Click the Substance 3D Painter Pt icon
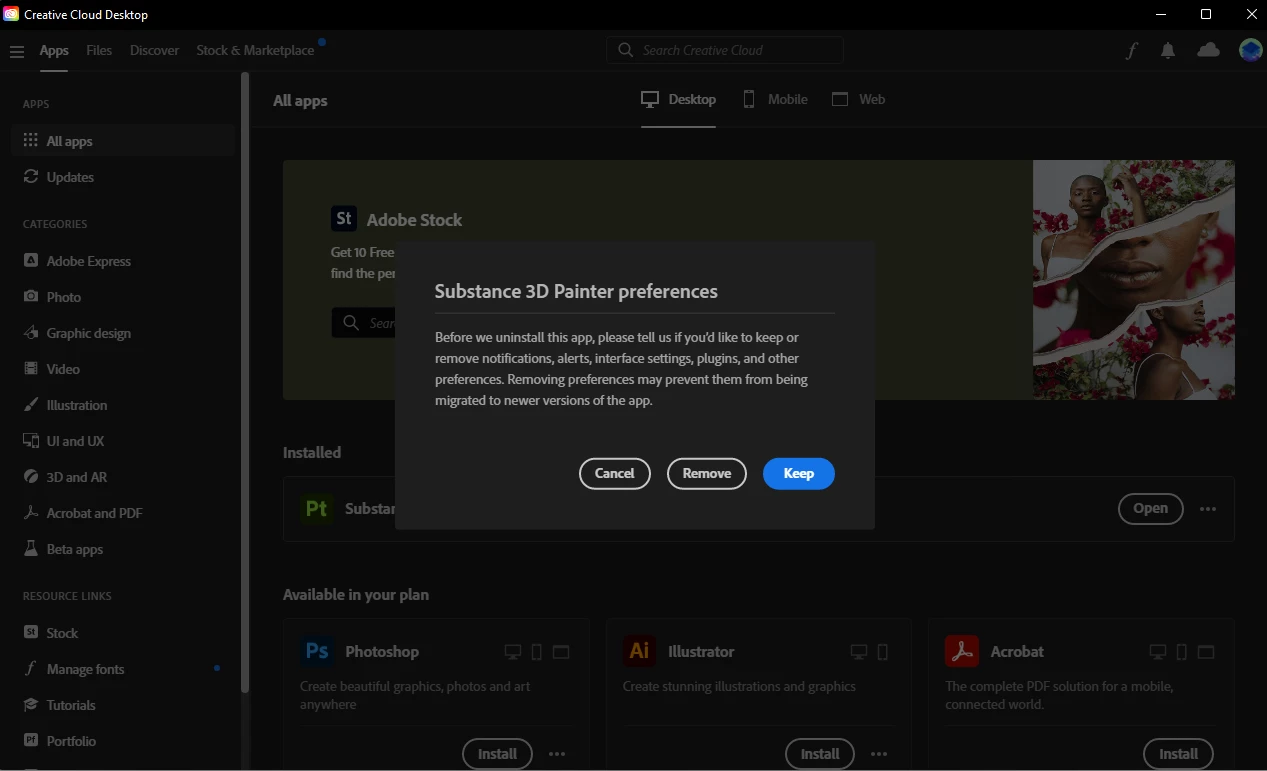The image size is (1267, 771). click(316, 508)
